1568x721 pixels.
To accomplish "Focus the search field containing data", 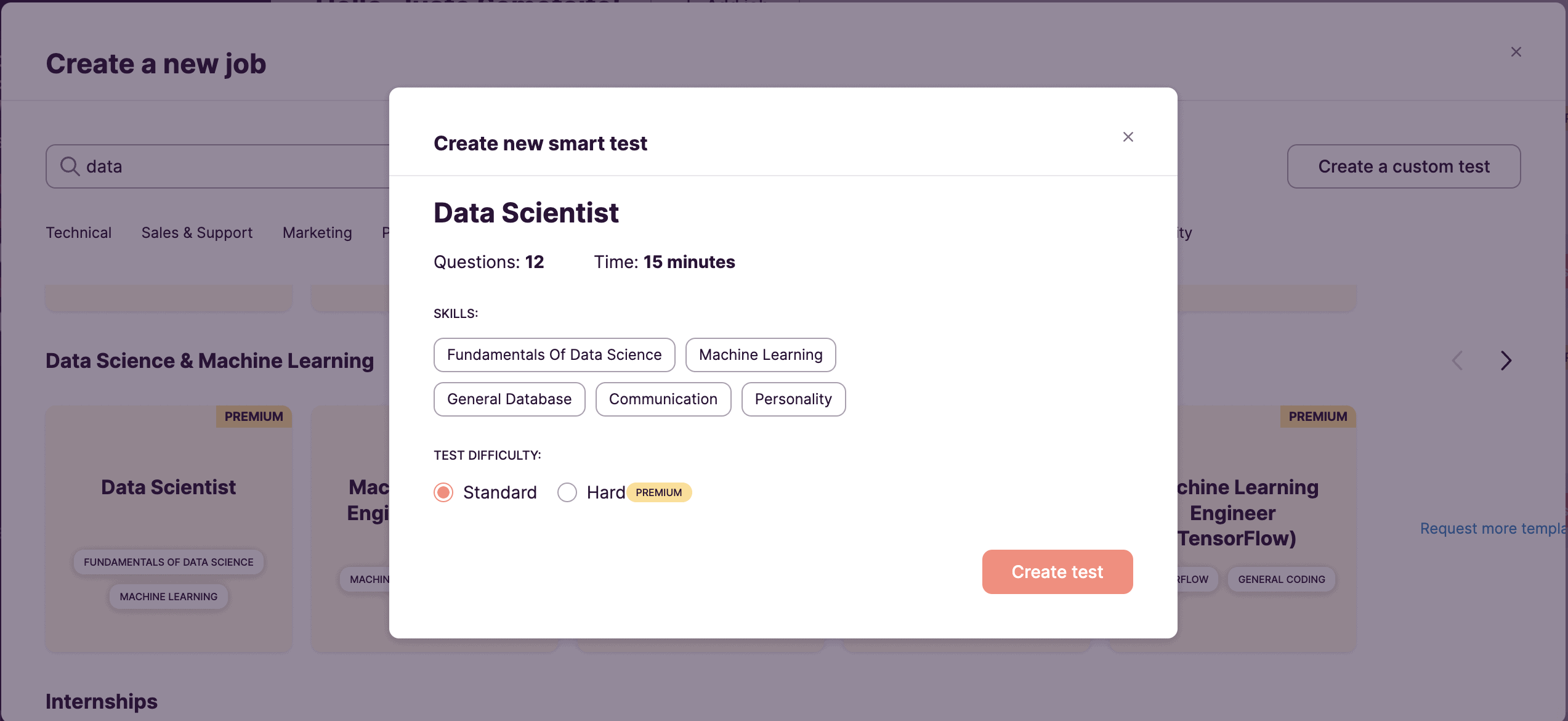I will click(218, 166).
